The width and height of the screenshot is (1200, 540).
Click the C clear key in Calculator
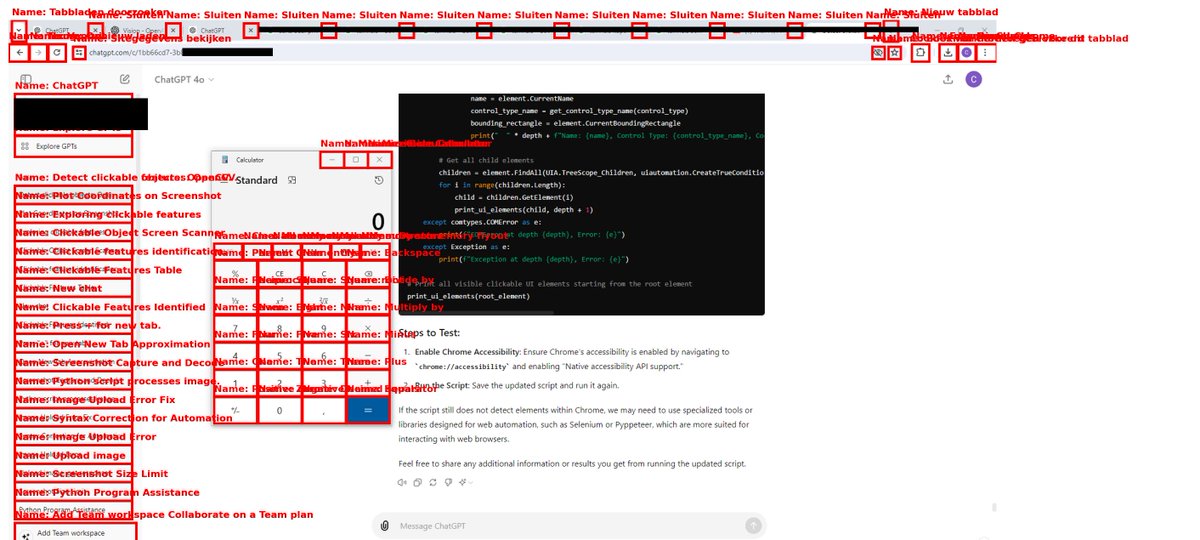324,273
